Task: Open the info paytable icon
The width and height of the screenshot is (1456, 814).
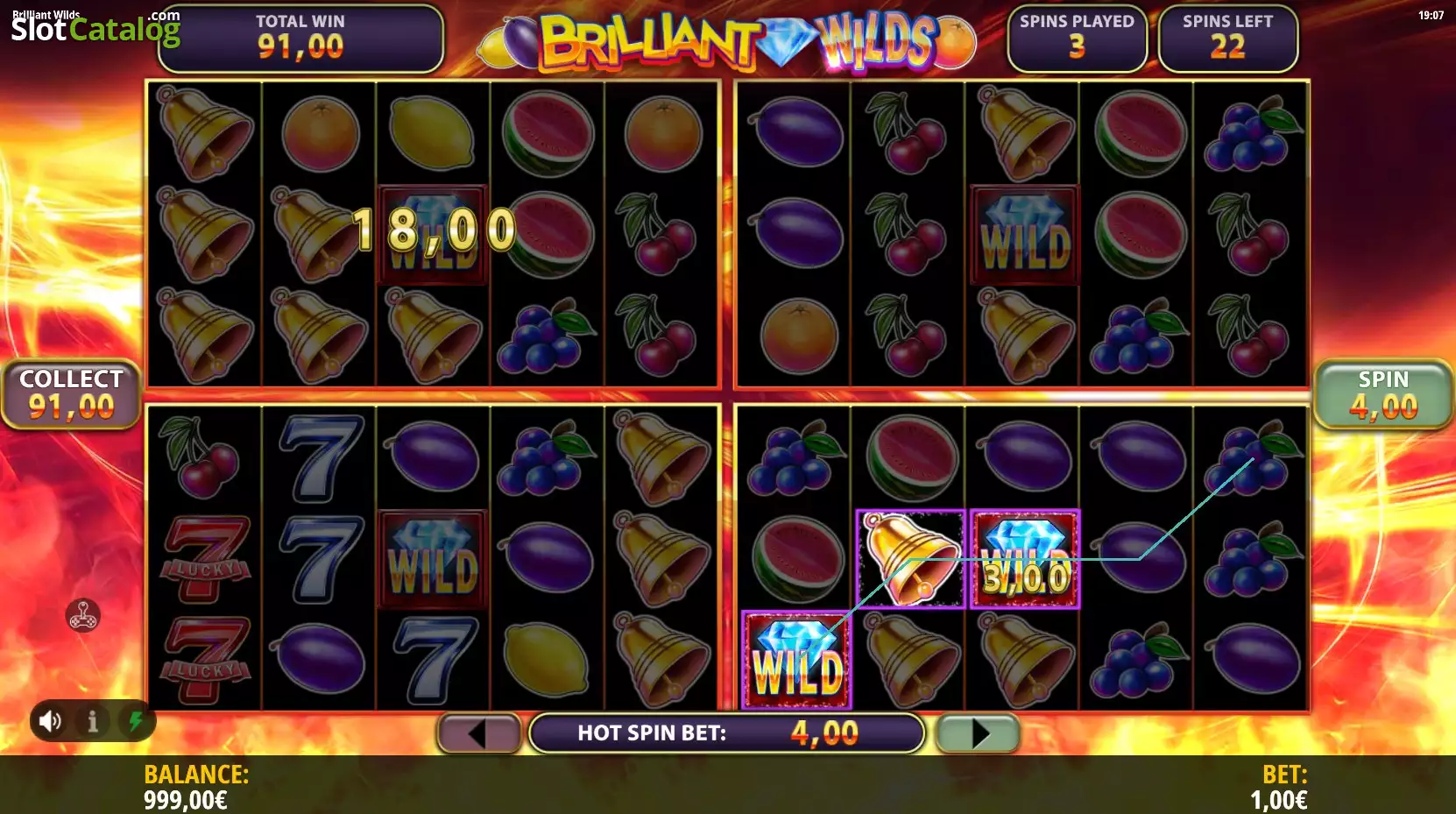Action: 93,721
